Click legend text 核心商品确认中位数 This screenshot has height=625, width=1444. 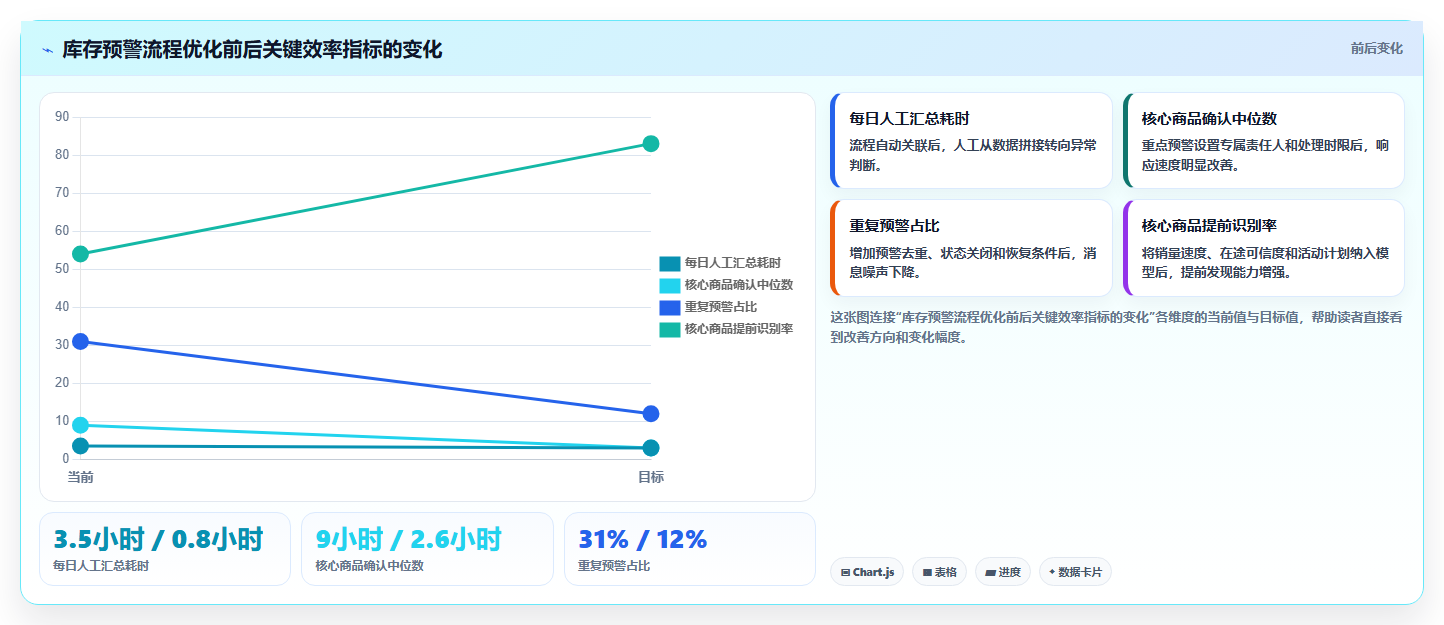[x=739, y=286]
